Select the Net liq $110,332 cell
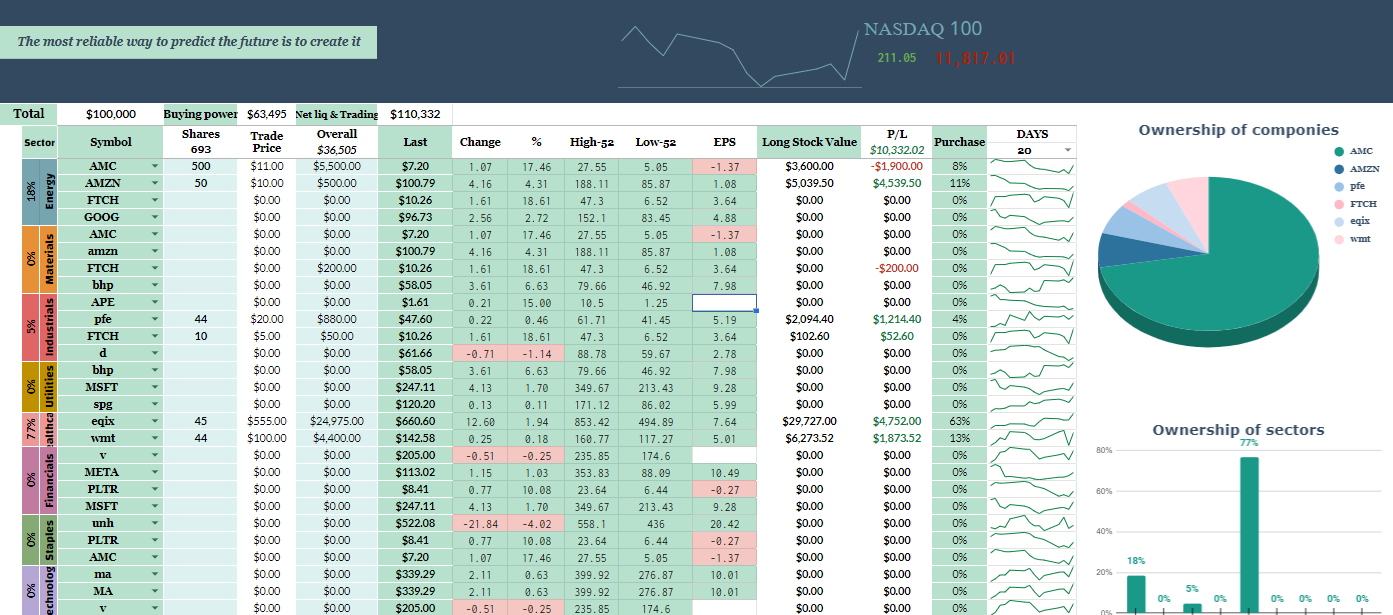Image resolution: width=1393 pixels, height=615 pixels. tap(416, 114)
